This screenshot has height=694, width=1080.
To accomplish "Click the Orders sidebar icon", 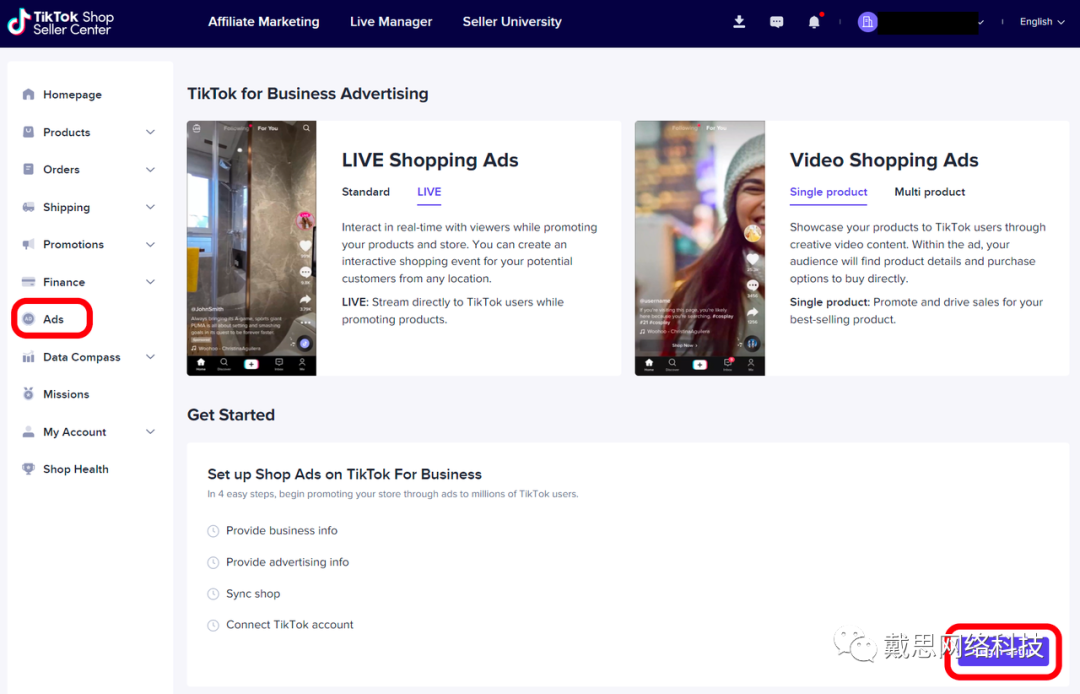I will (28, 169).
